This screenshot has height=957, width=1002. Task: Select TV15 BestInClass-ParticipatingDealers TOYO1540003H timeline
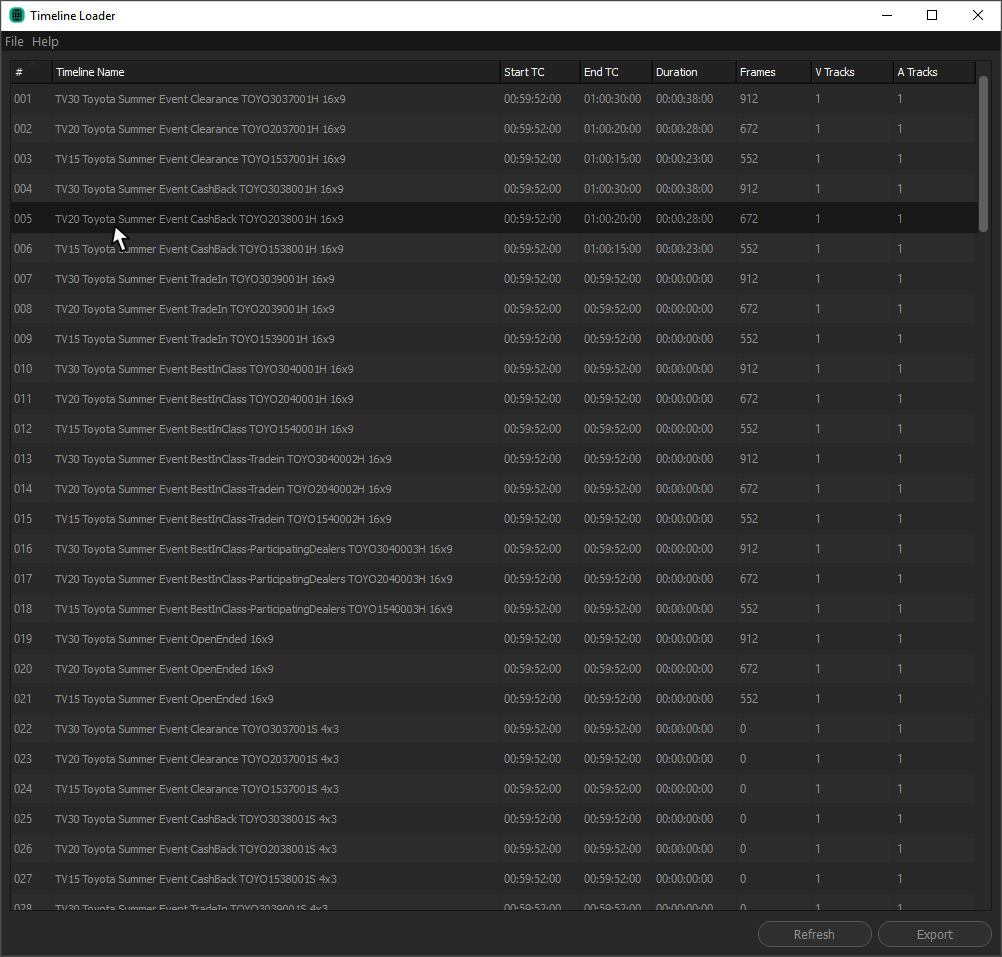point(493,609)
